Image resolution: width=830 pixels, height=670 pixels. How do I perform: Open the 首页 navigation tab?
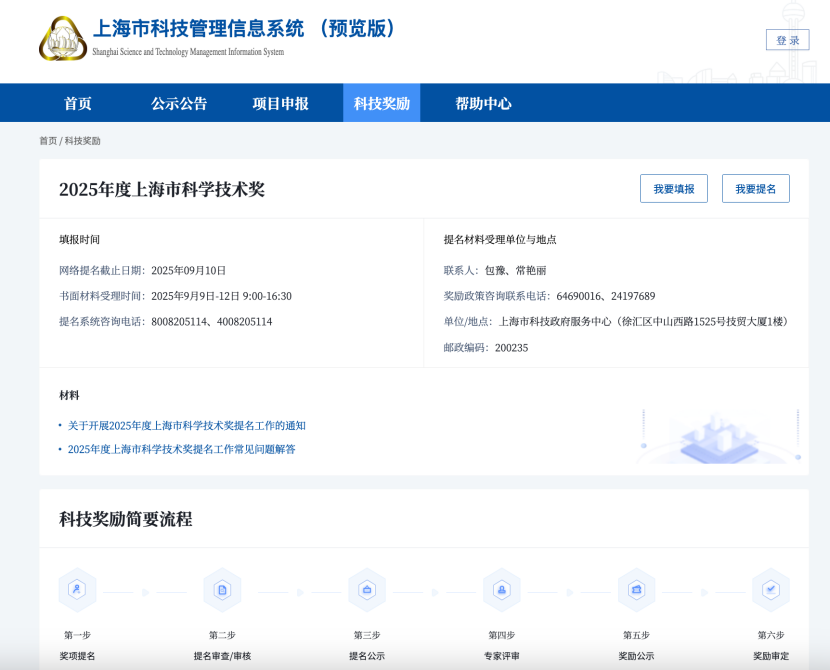pyautogui.click(x=78, y=103)
